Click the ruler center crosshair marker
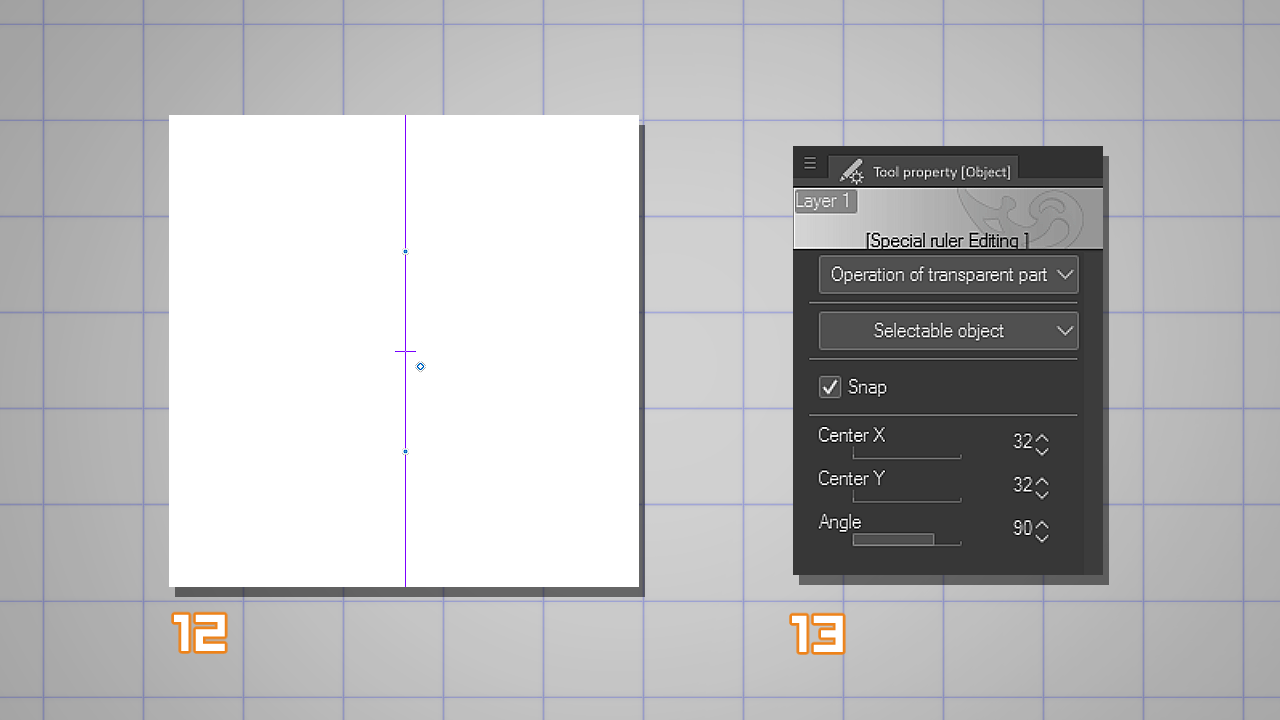Image resolution: width=1280 pixels, height=720 pixels. pos(405,351)
